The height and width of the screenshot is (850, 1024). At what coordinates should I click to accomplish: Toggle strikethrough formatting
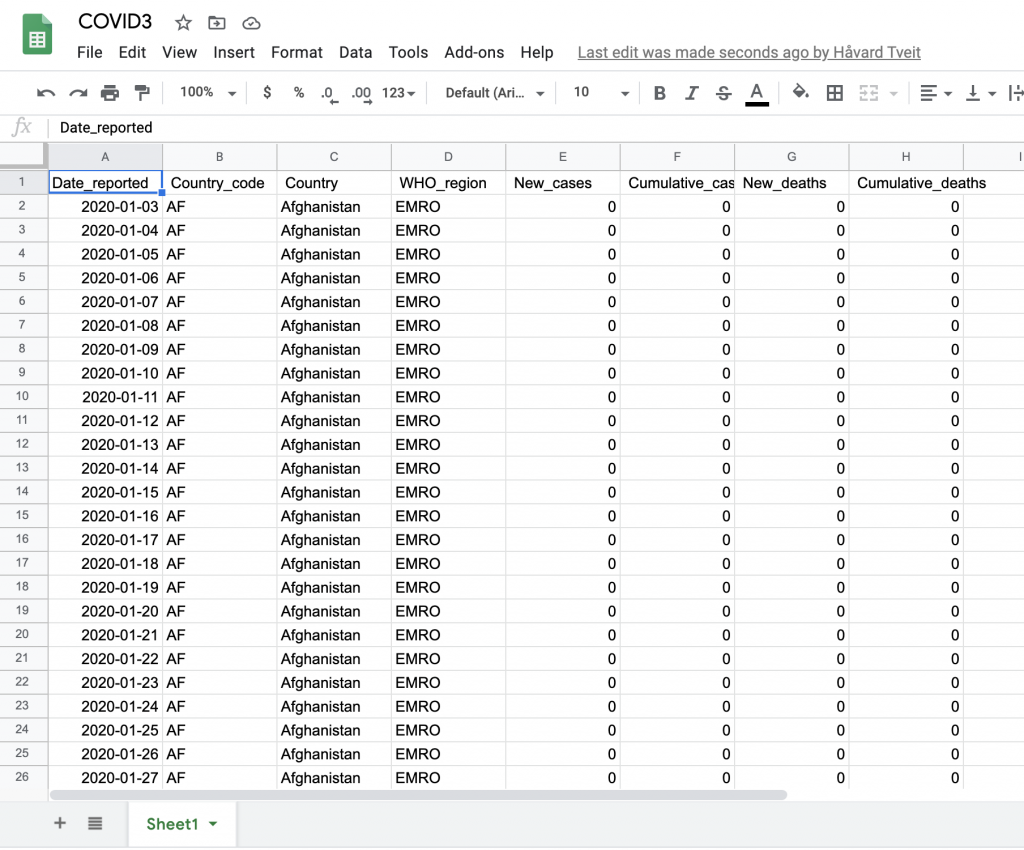pyautogui.click(x=724, y=93)
